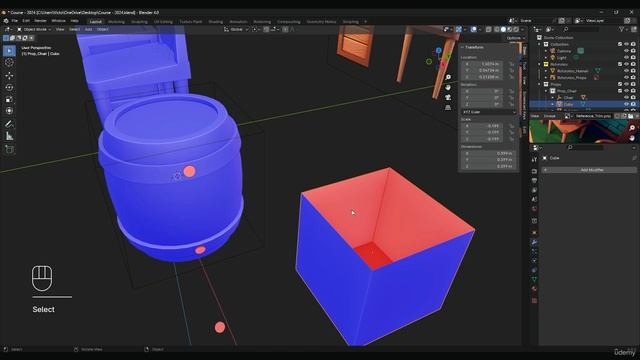Hide the Cube object eye icon
The width and height of the screenshot is (640, 360).
point(626,104)
